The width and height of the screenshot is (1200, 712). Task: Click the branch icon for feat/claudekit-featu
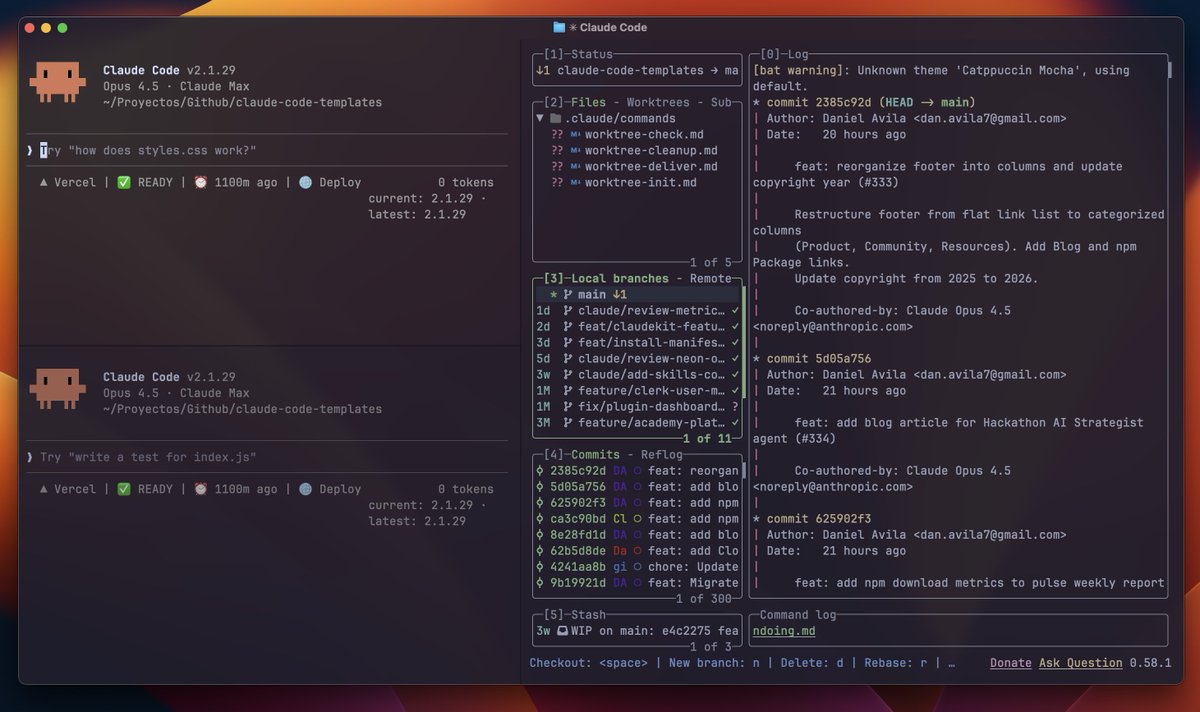point(567,326)
